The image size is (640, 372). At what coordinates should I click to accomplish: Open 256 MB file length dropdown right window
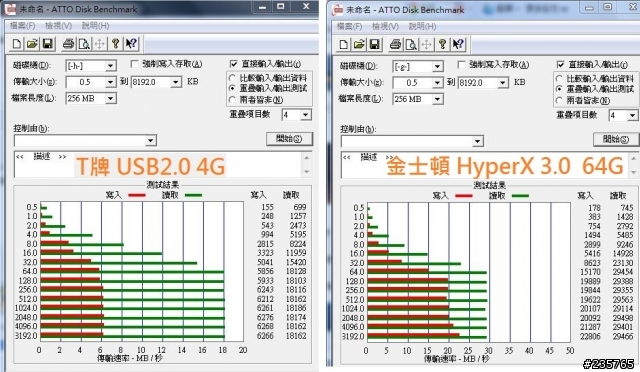437,99
